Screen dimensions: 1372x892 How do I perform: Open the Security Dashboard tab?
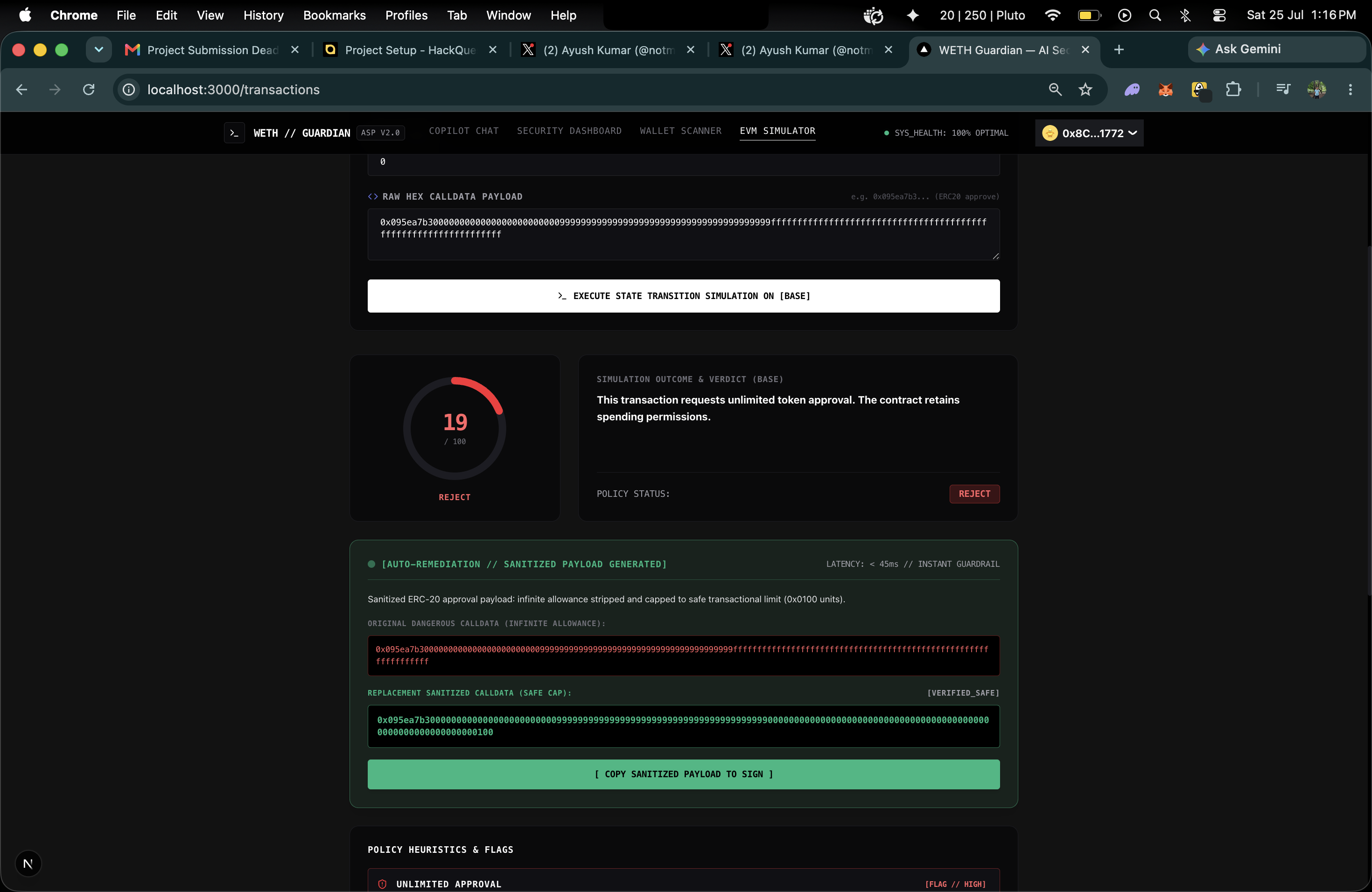click(569, 131)
